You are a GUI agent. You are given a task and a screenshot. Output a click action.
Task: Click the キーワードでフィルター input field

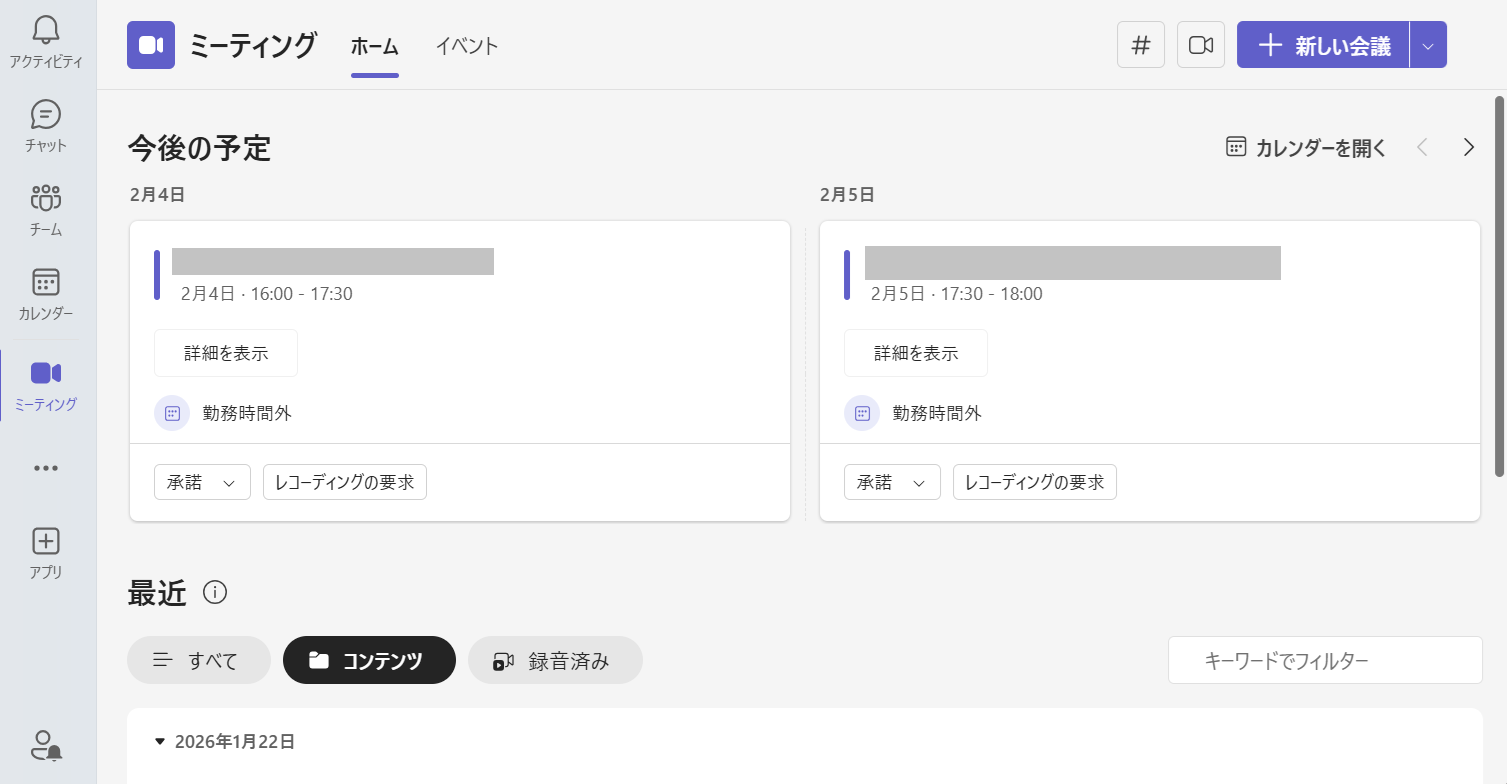pos(1325,660)
